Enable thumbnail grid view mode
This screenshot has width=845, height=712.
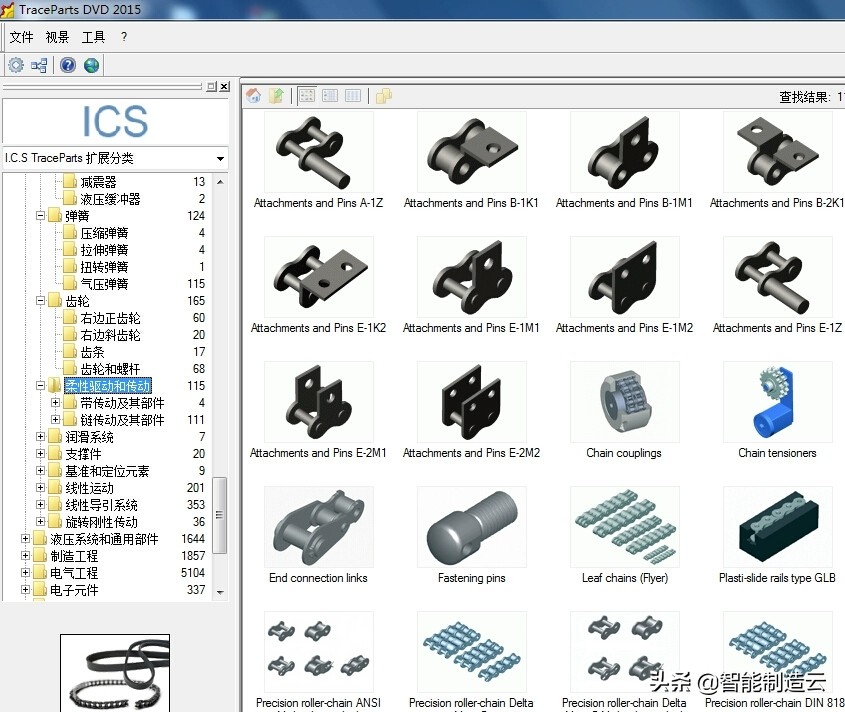(x=306, y=95)
